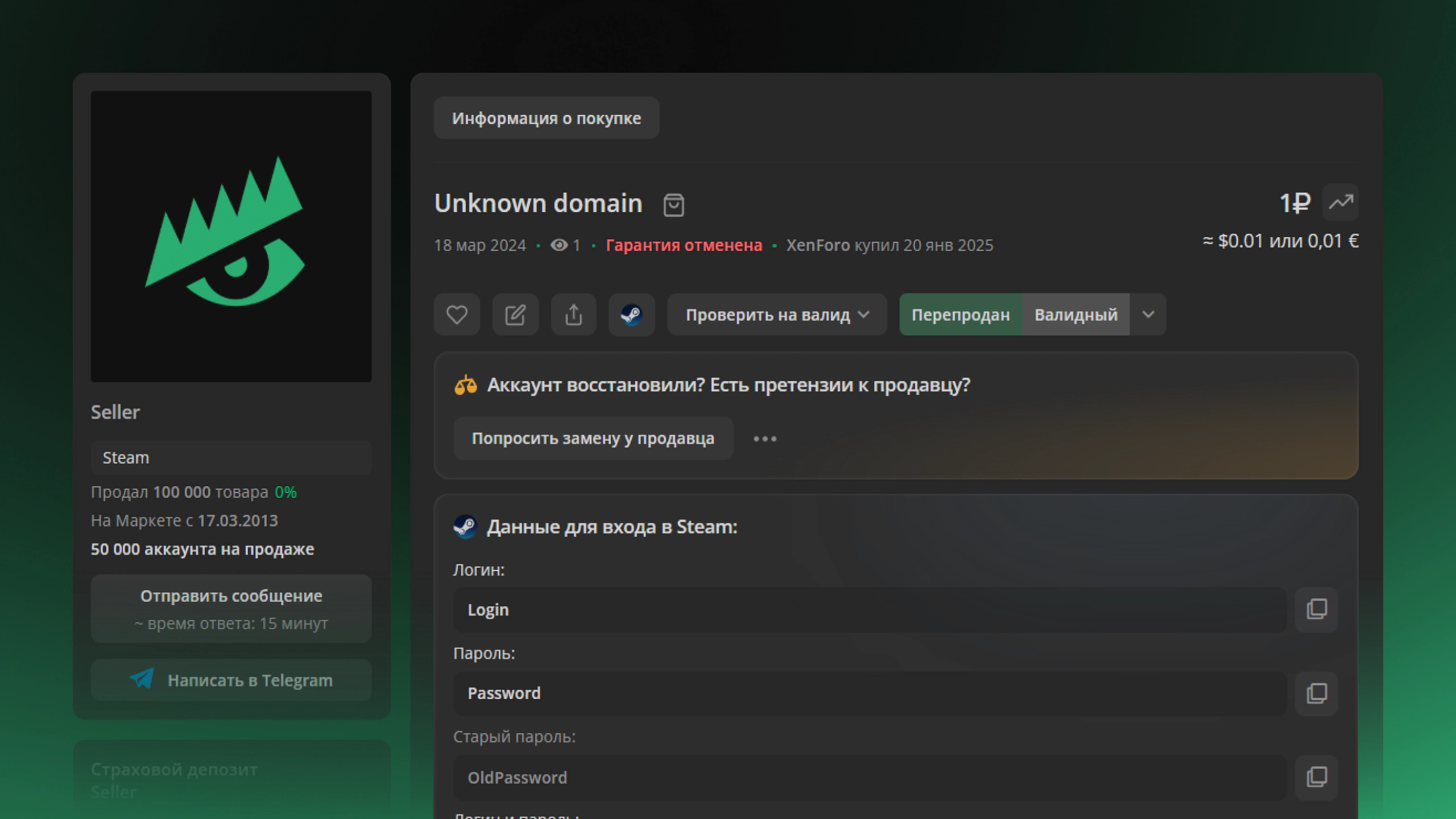Select the Перепродан status

point(961,315)
